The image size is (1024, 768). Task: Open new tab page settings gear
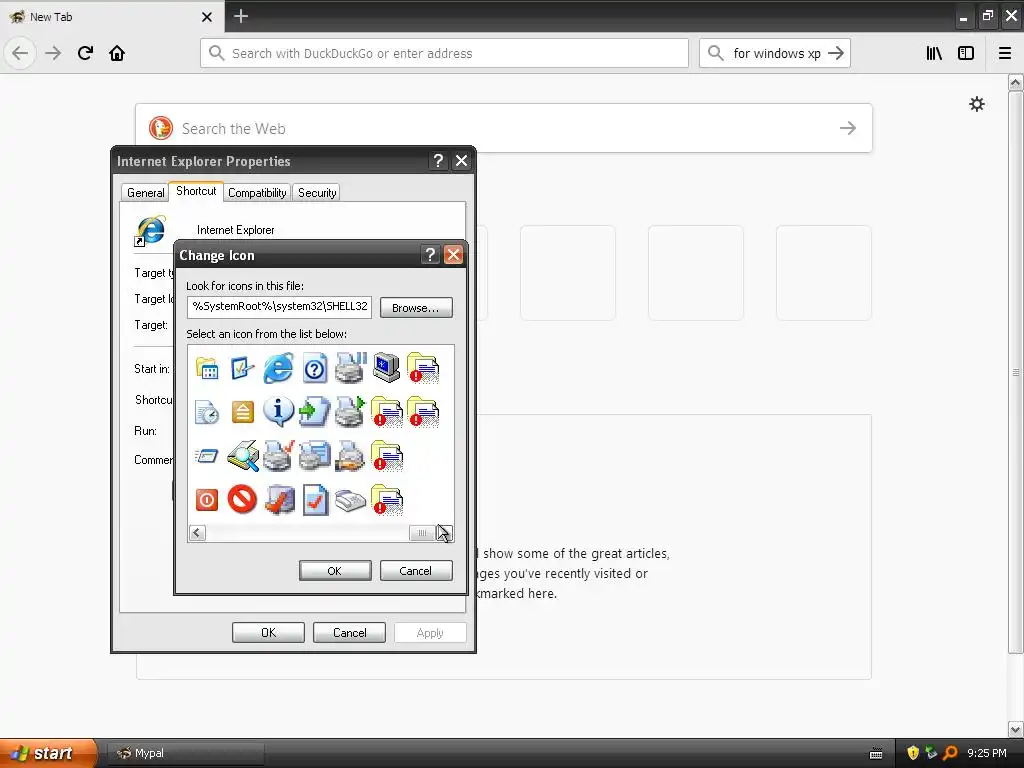[x=977, y=104]
